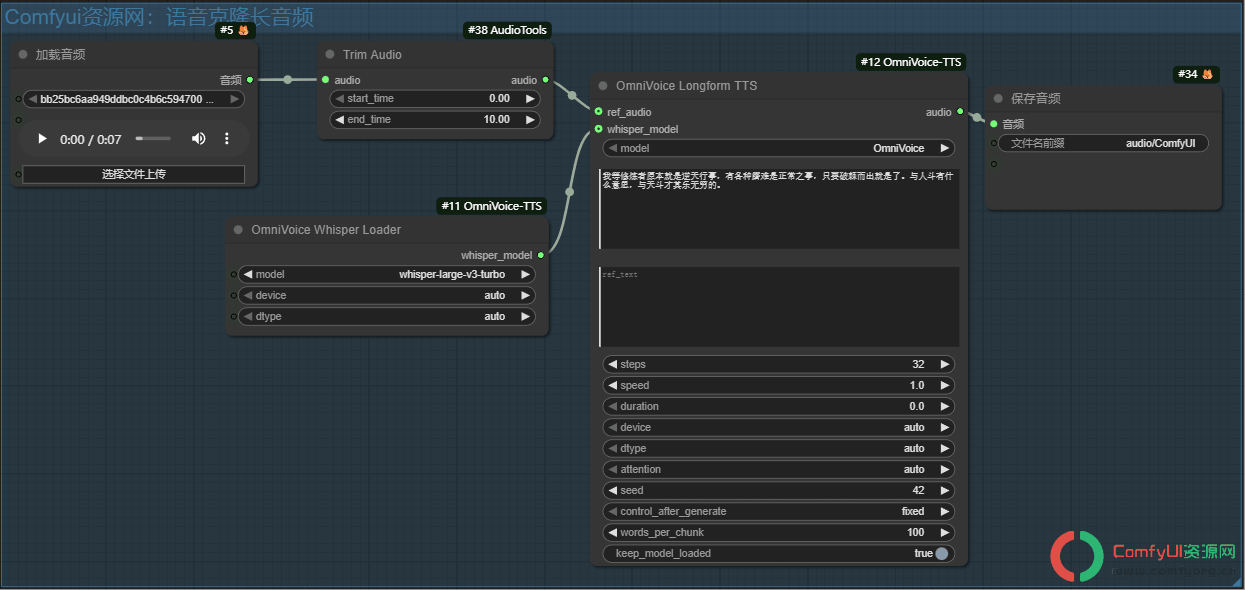Collapse the Trim Audio node
Image resolution: width=1245 pixels, height=590 pixels.
330,54
